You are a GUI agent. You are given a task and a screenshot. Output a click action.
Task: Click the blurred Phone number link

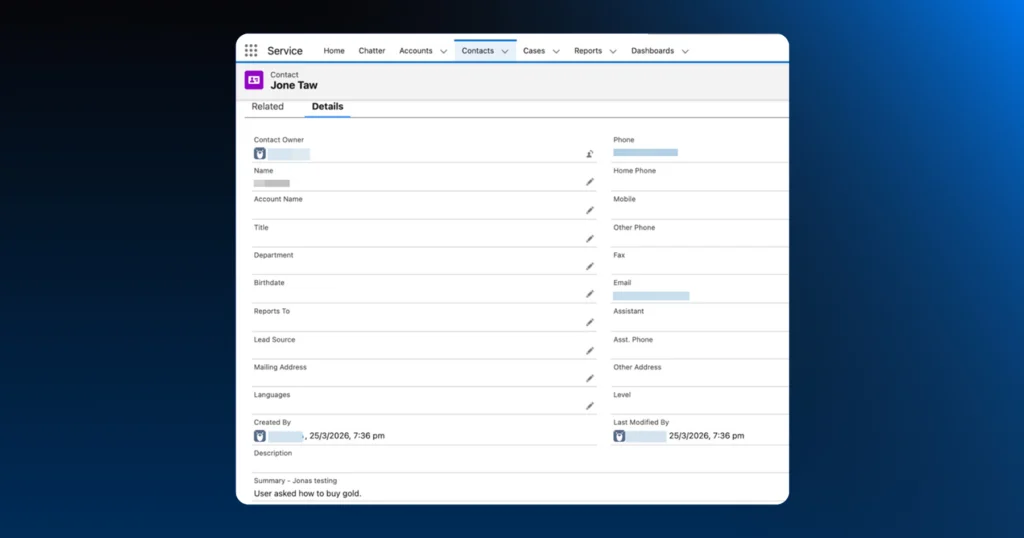pos(645,152)
